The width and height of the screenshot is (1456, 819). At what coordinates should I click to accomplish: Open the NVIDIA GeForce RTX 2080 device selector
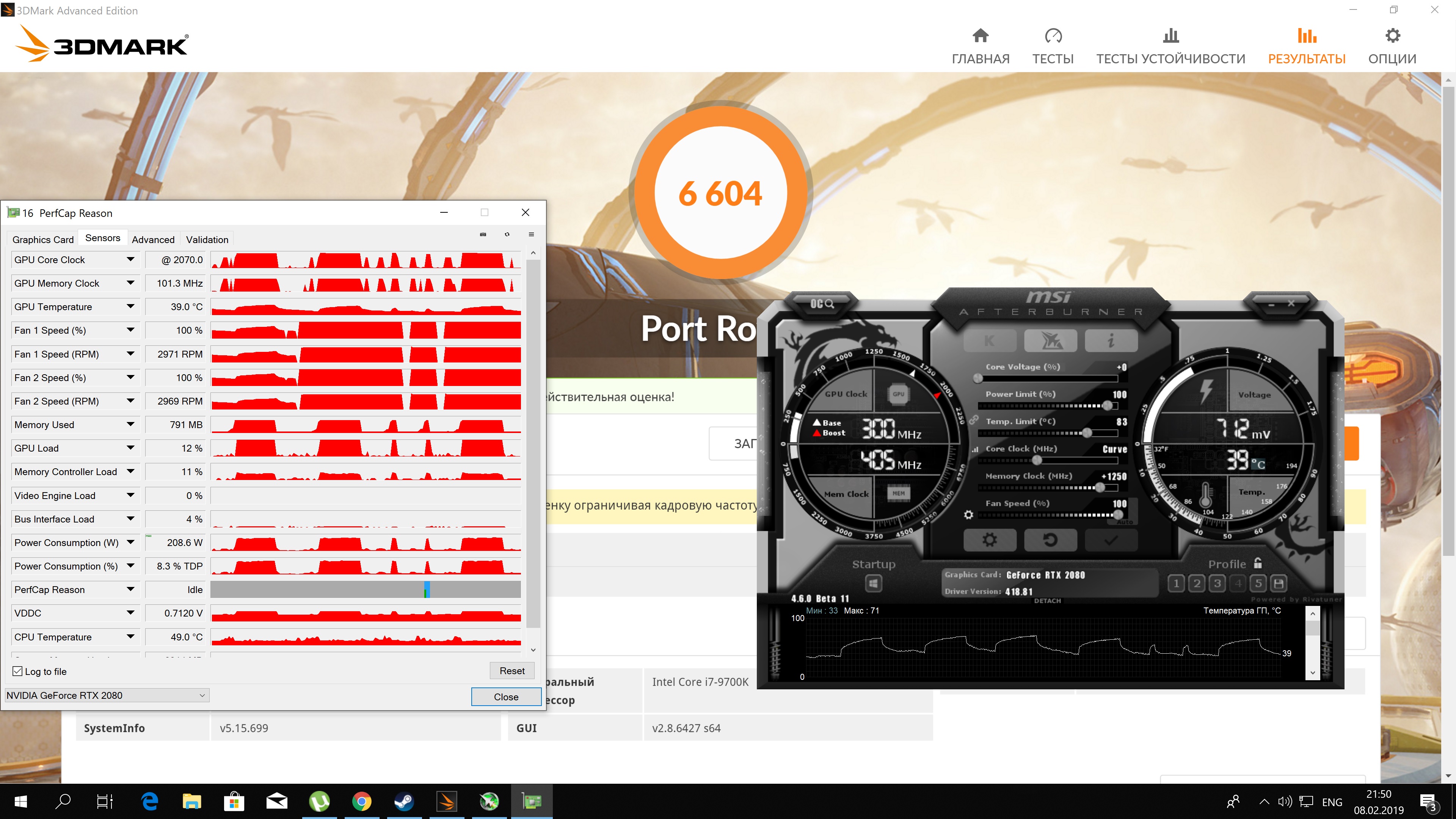click(106, 695)
